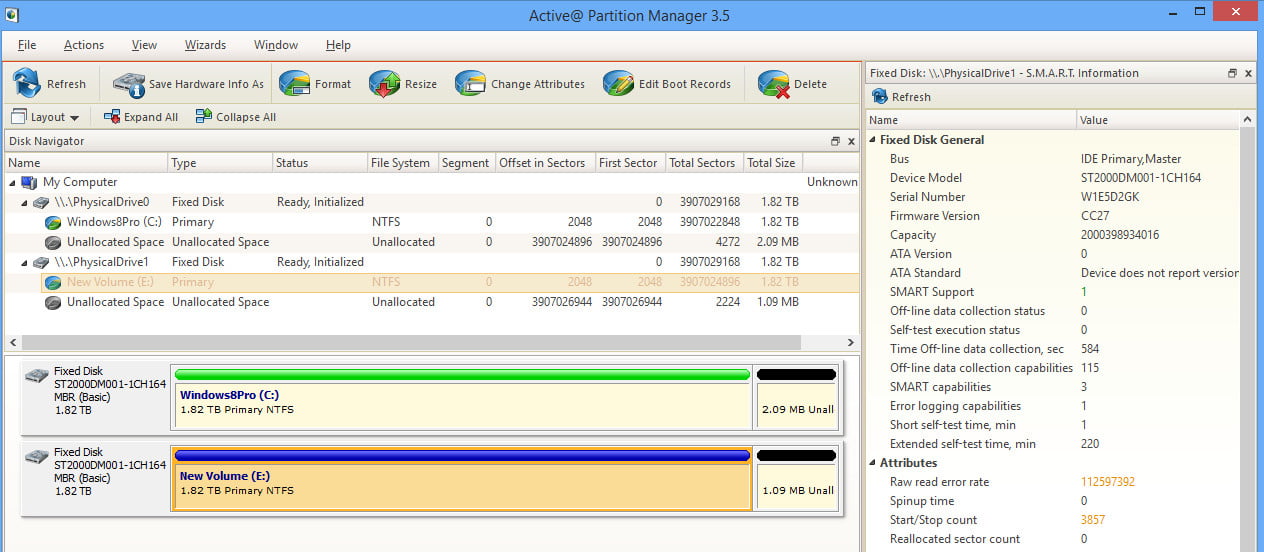Sort by the Name column header
The width and height of the screenshot is (1264, 552).
point(86,163)
